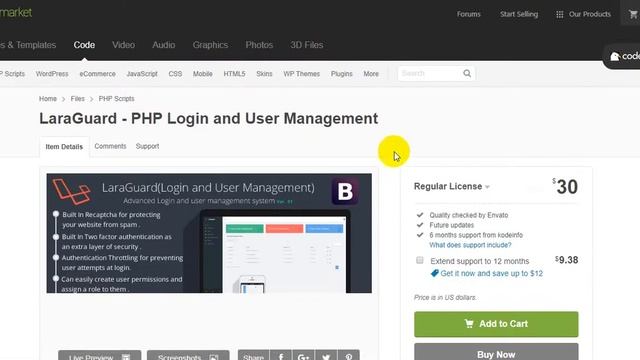Image resolution: width=640 pixels, height=360 pixels.
Task: Share on Pinterest icon
Action: pos(349,357)
